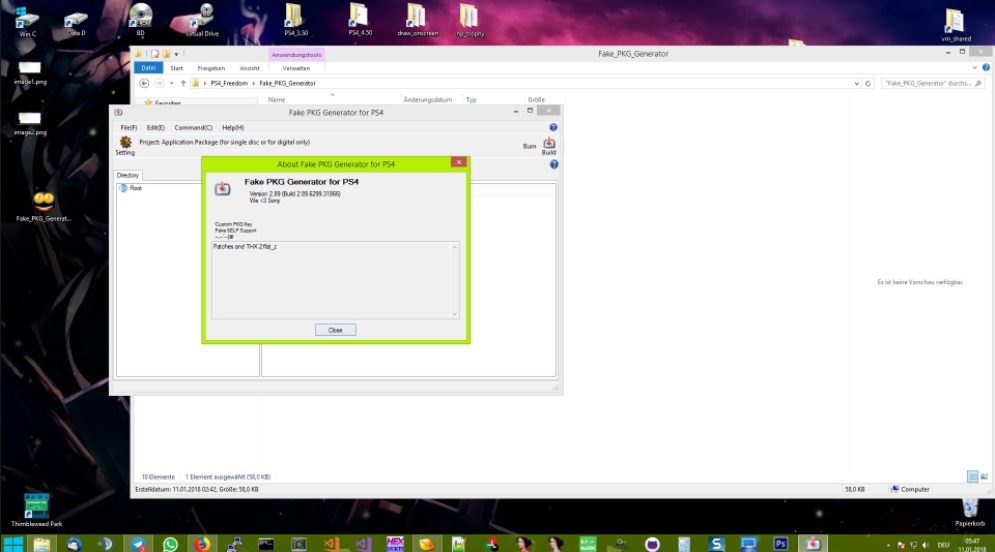This screenshot has height=552, width=995.
Task: Open the Verwalten tab under Anwendungstools
Action: tap(296, 68)
